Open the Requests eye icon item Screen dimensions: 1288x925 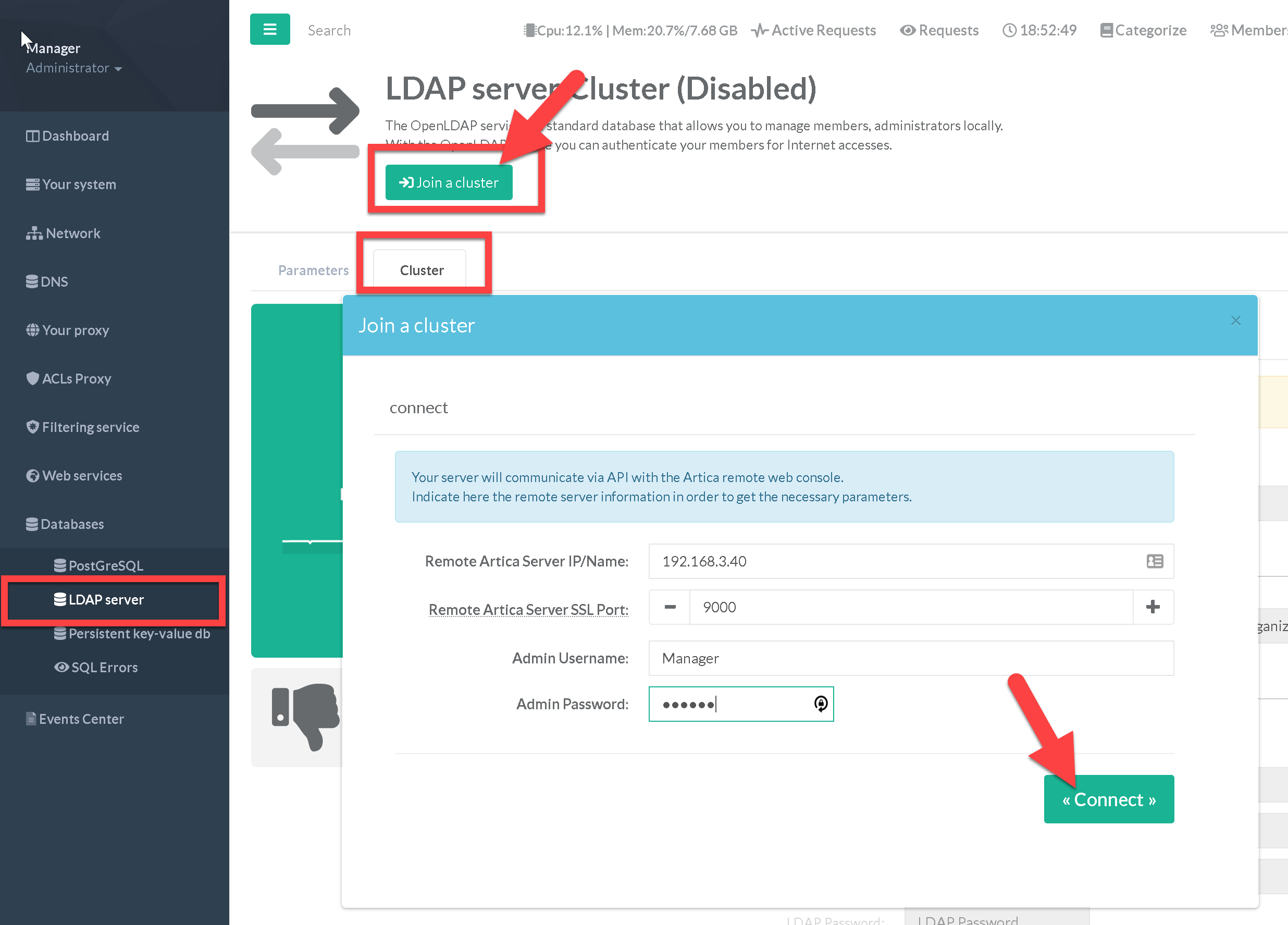[939, 30]
